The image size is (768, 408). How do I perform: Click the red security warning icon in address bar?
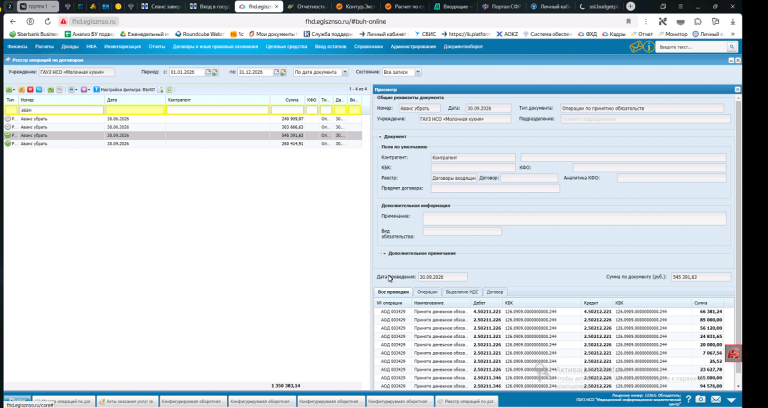click(x=63, y=22)
